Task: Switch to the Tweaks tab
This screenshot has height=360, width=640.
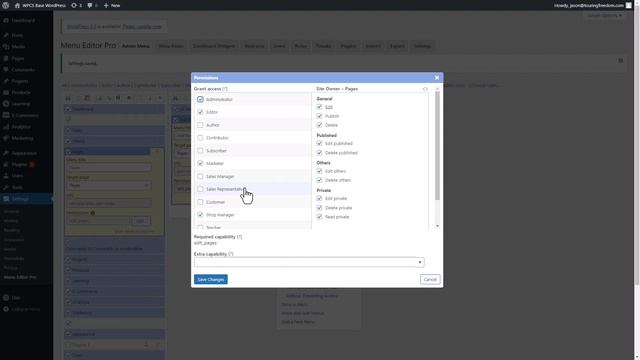Action: pos(323,46)
